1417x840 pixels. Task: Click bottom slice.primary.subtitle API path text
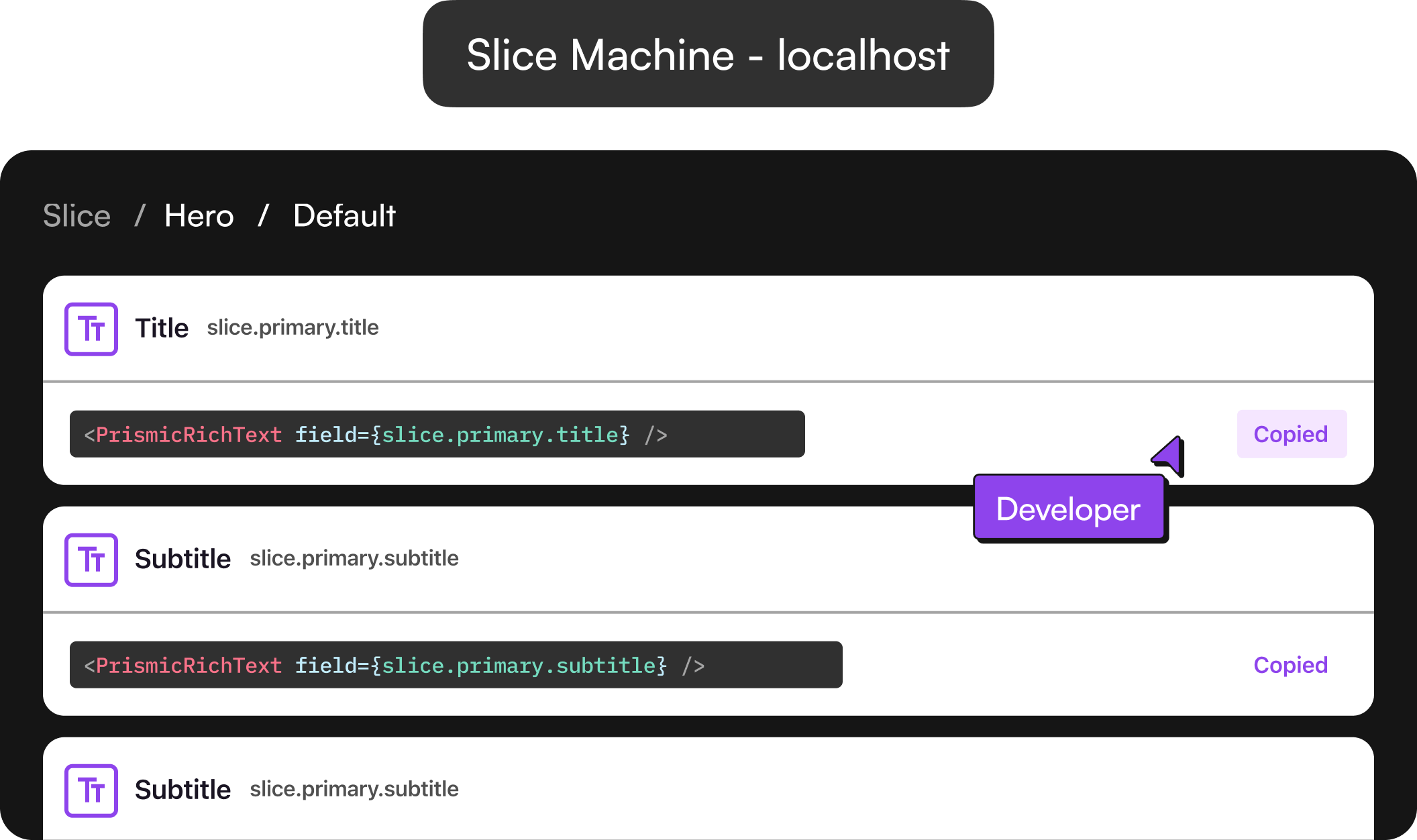(x=354, y=789)
